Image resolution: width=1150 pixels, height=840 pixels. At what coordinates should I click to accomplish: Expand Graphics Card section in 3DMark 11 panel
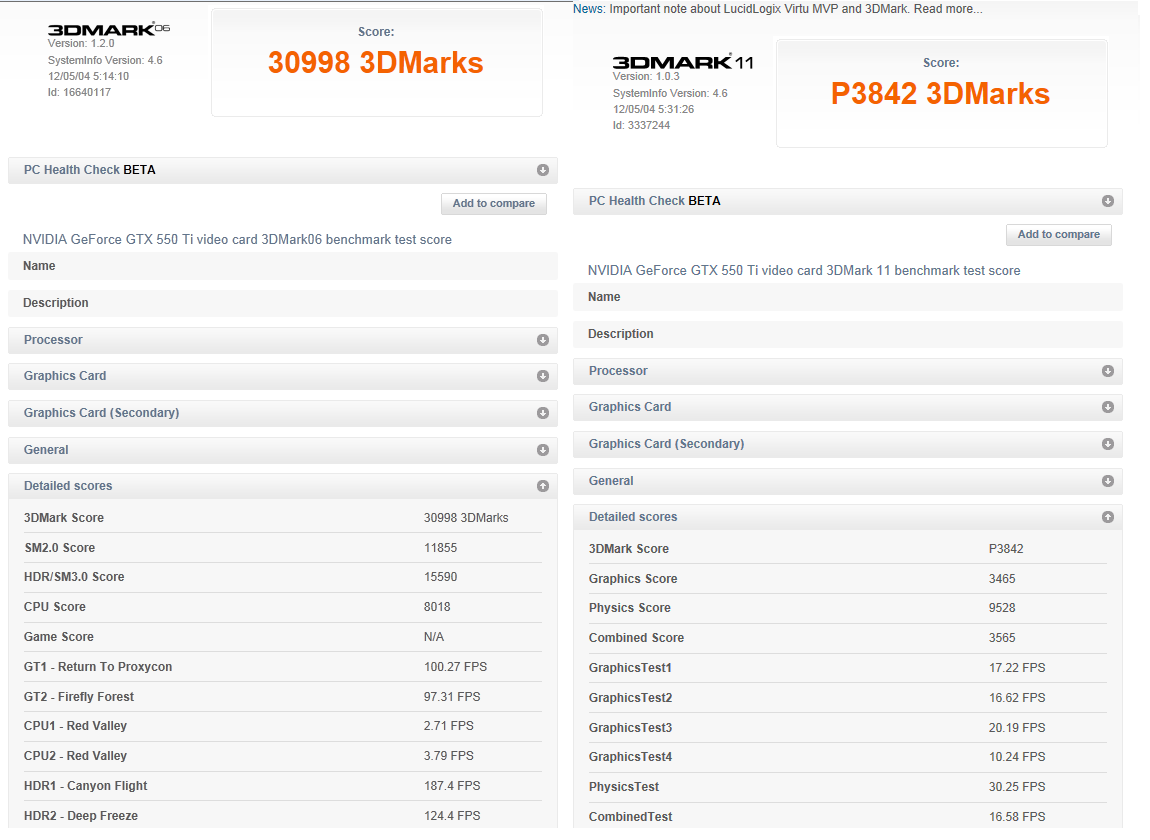pos(1107,407)
